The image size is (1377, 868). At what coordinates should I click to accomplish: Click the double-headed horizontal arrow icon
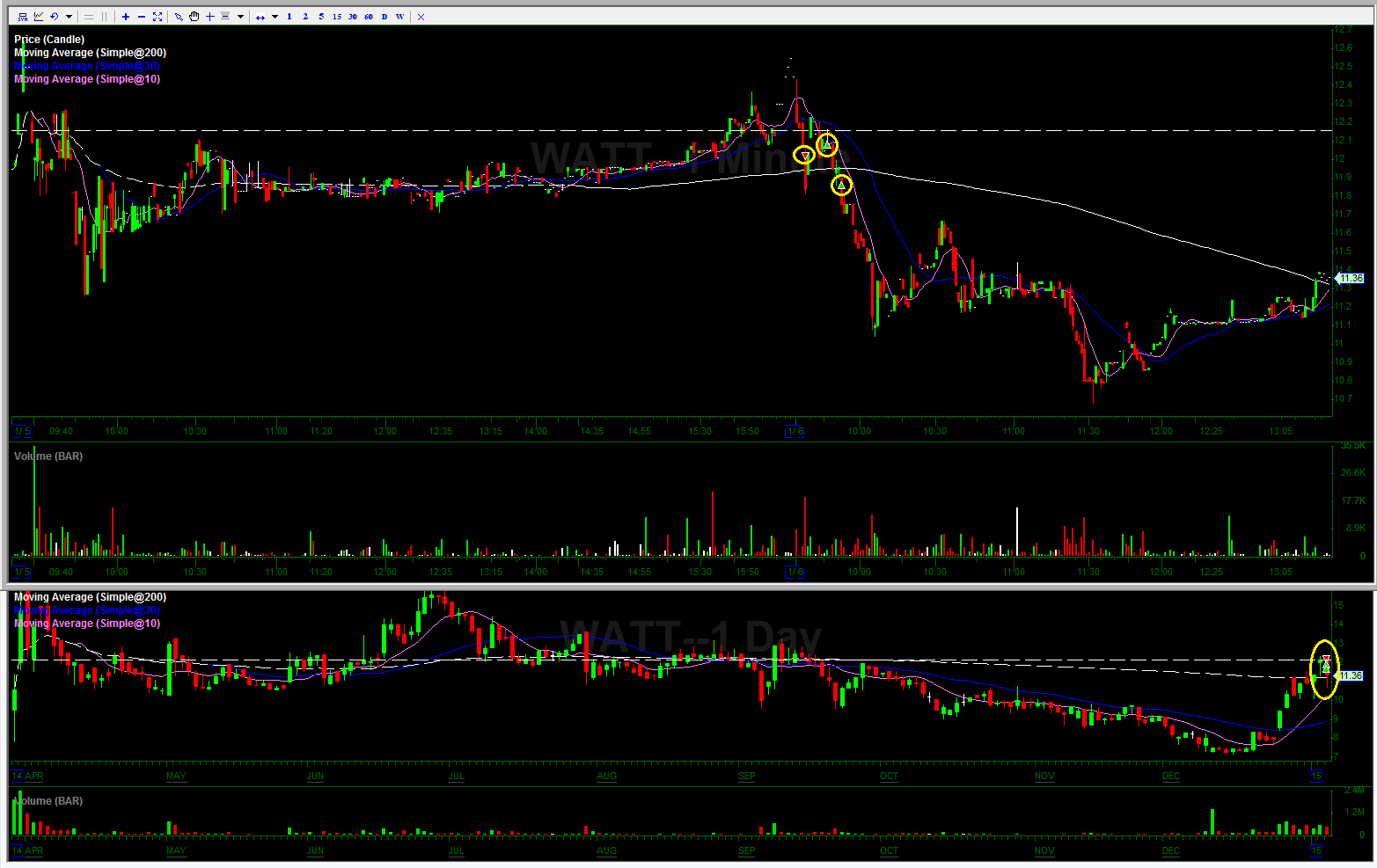(260, 17)
